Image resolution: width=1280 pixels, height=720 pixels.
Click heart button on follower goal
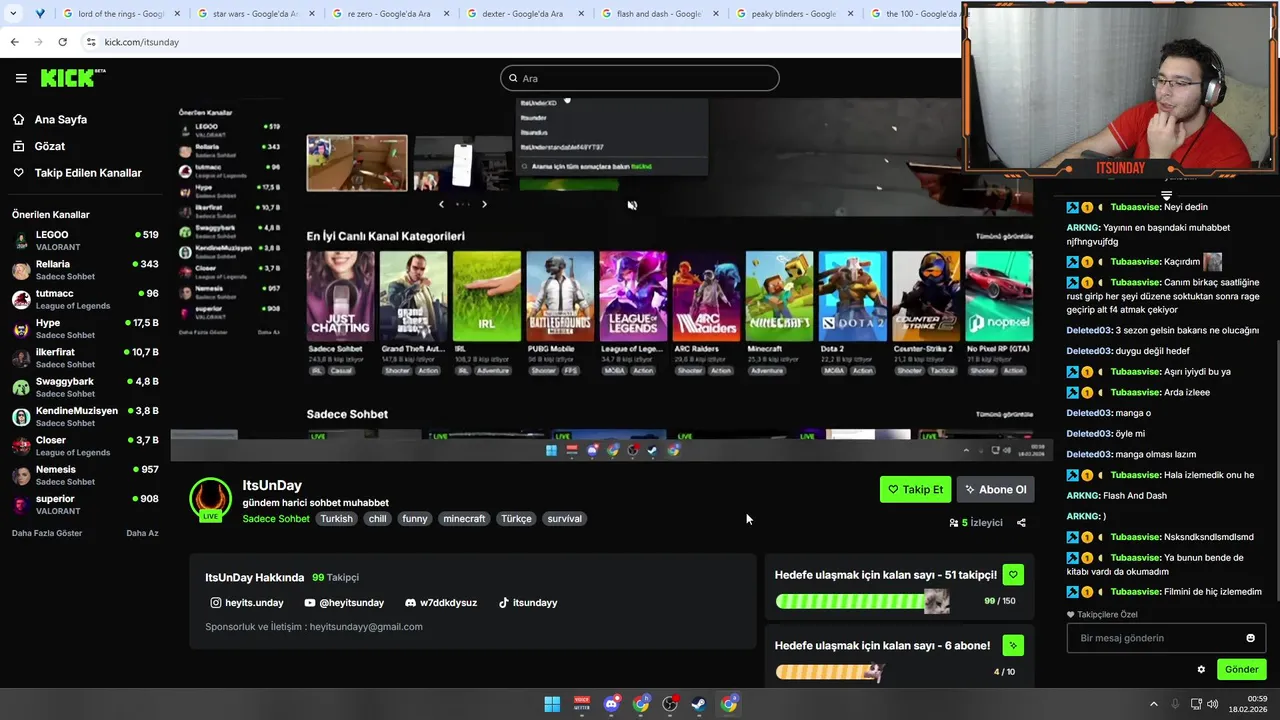[x=1013, y=575]
